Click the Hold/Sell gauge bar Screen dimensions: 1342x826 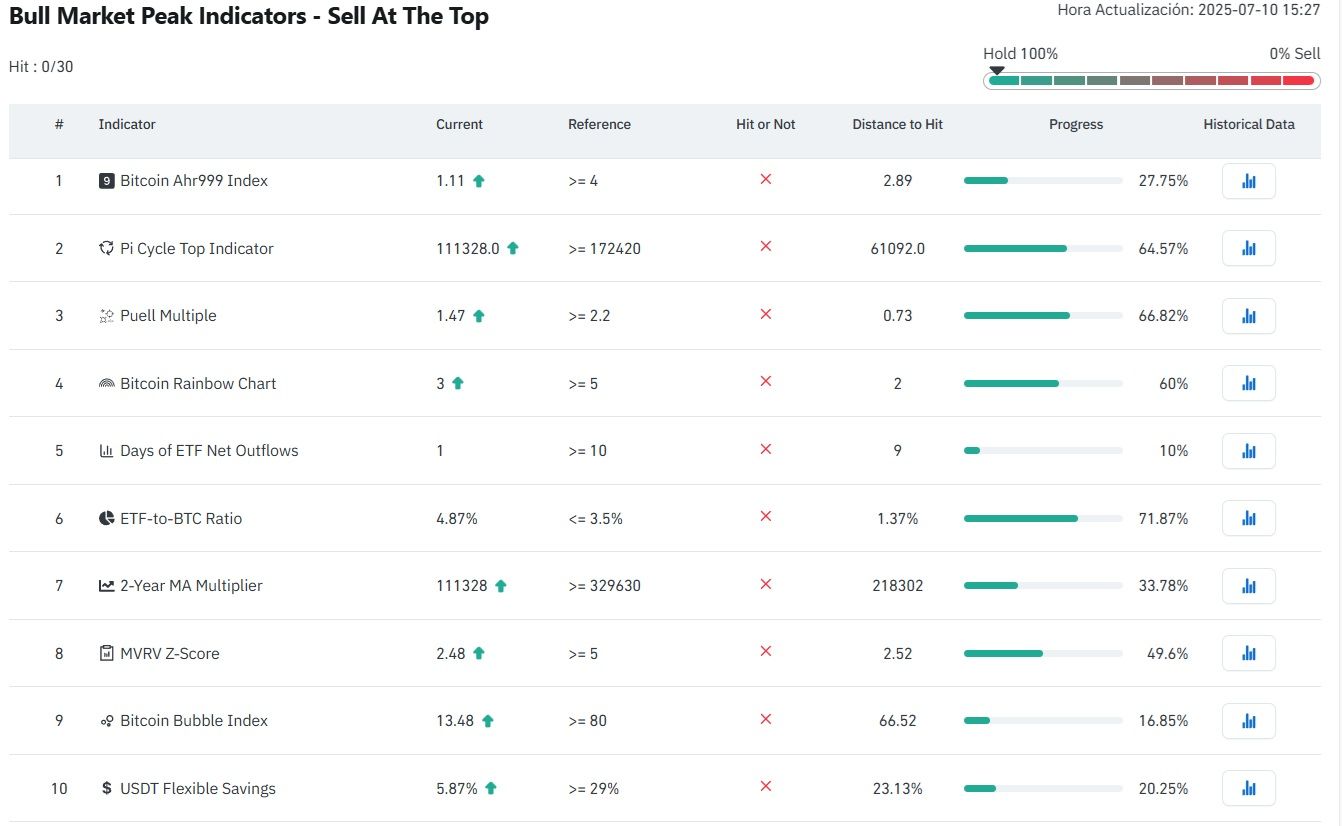(x=1151, y=81)
